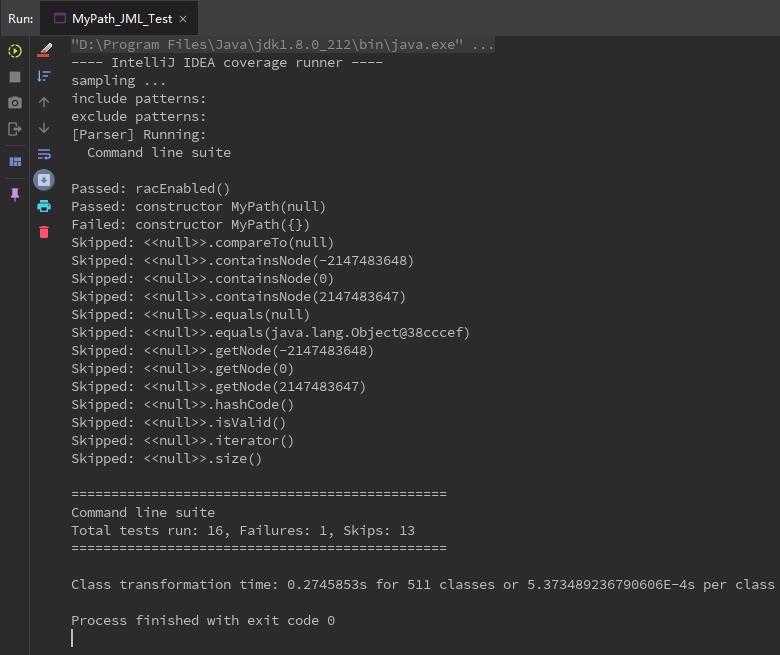
Task: Toggle the Pin Tab icon
Action: [x=15, y=195]
